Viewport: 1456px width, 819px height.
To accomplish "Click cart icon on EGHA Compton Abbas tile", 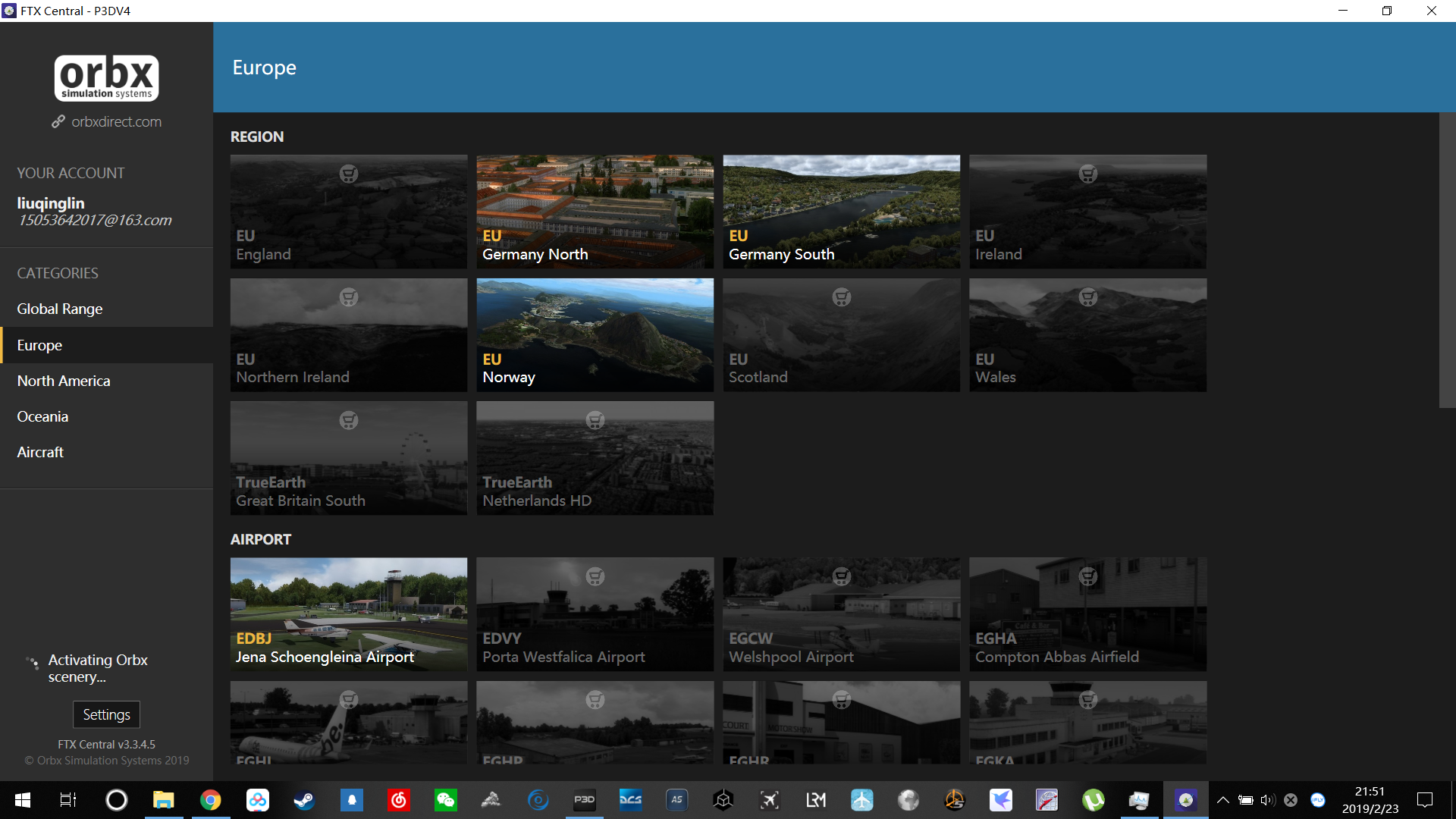I will (1088, 577).
